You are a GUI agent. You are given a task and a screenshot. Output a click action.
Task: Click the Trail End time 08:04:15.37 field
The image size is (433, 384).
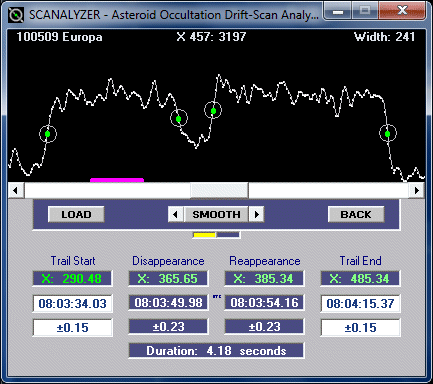(360, 303)
